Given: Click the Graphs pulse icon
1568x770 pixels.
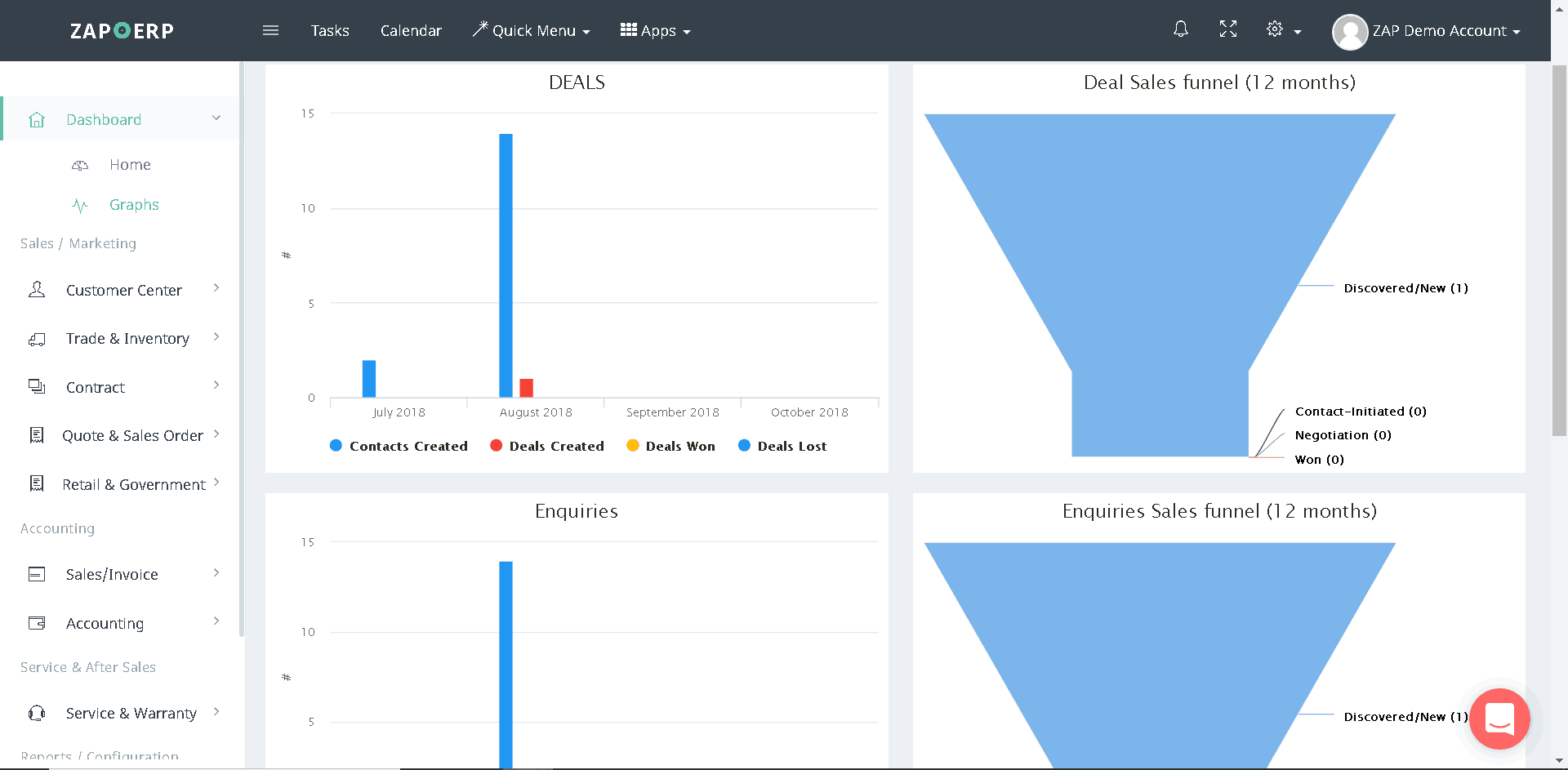Looking at the screenshot, I should (x=80, y=205).
